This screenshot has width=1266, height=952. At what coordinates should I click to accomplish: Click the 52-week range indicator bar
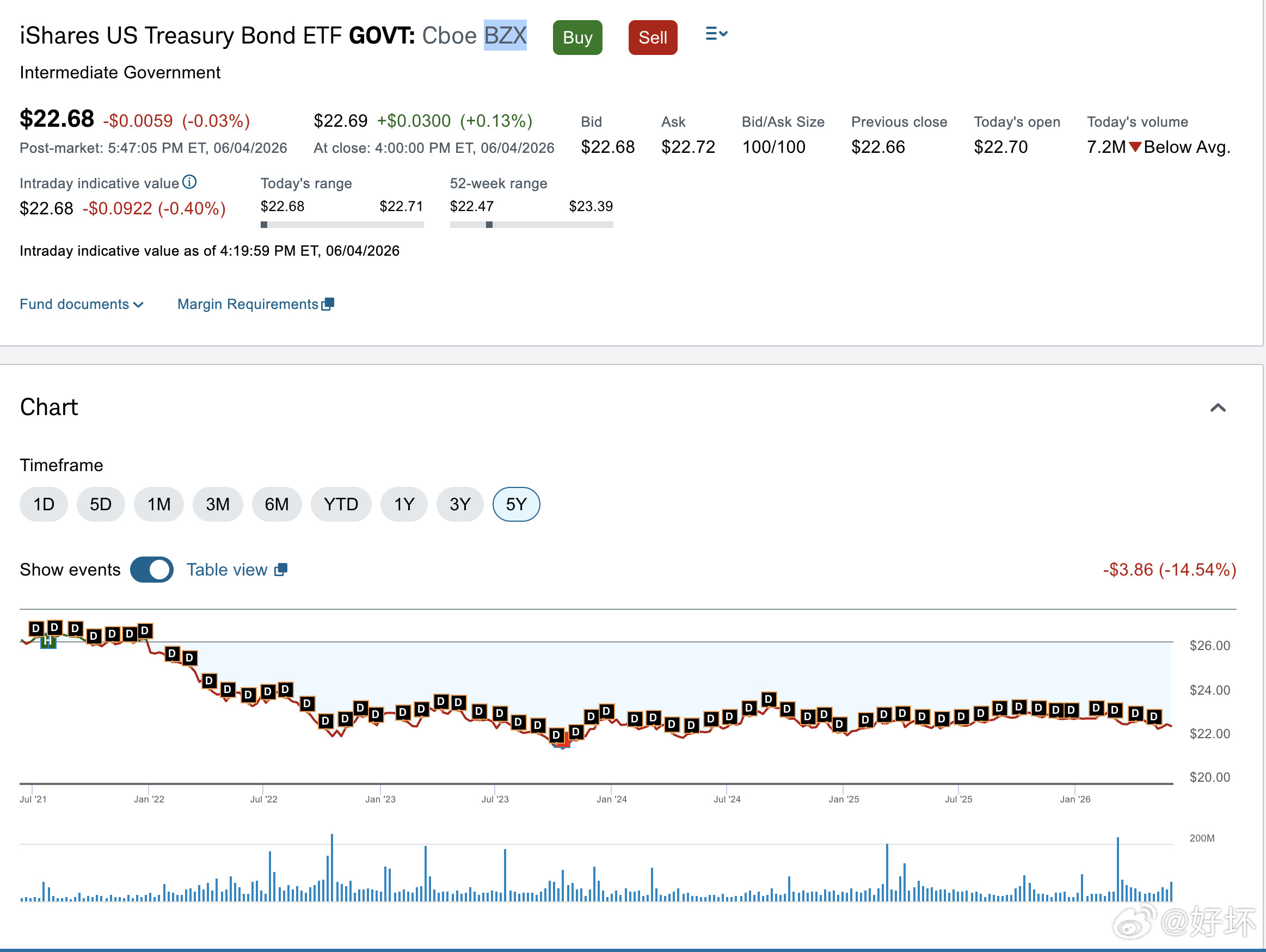click(x=531, y=225)
